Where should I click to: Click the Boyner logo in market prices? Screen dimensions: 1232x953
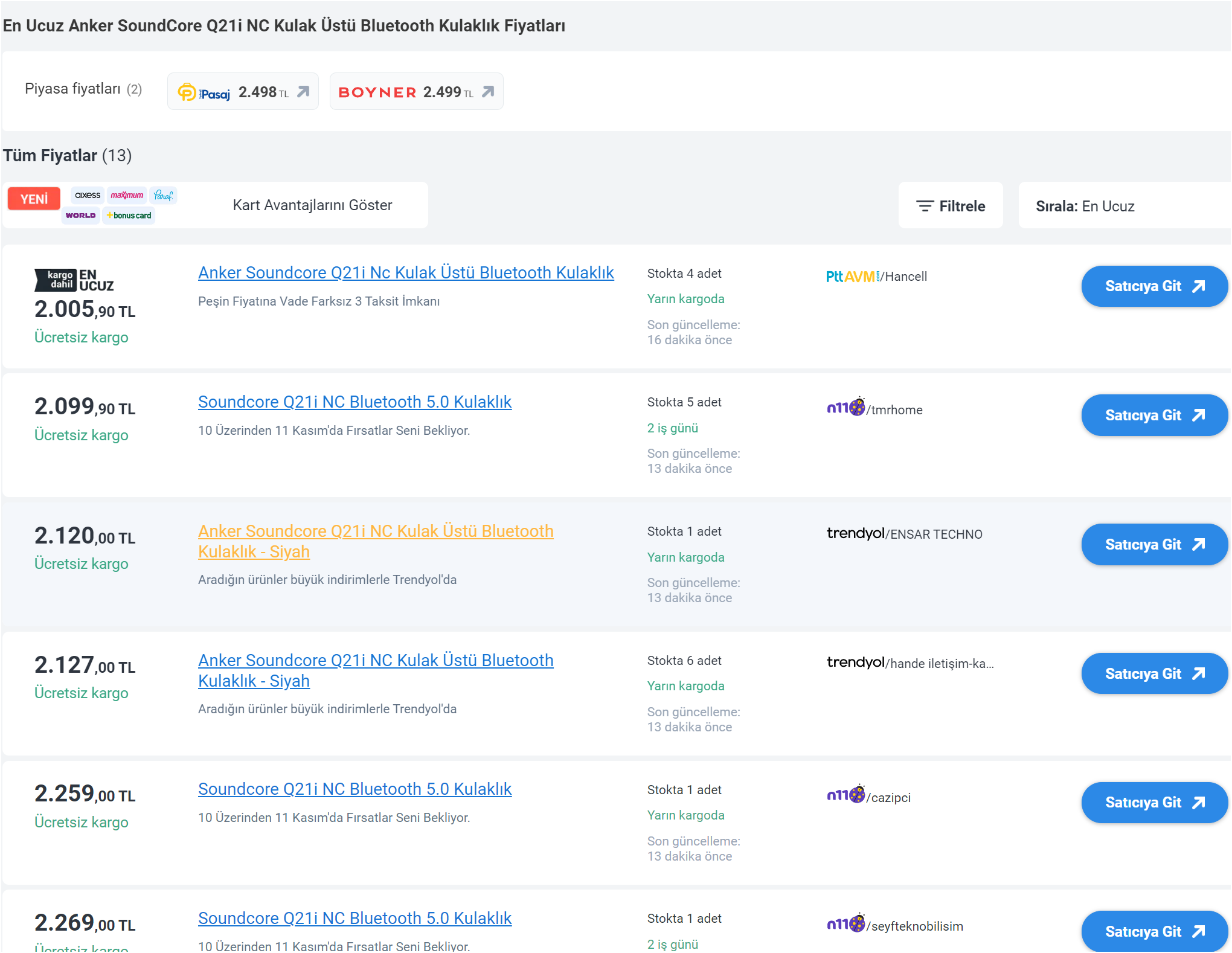click(377, 92)
